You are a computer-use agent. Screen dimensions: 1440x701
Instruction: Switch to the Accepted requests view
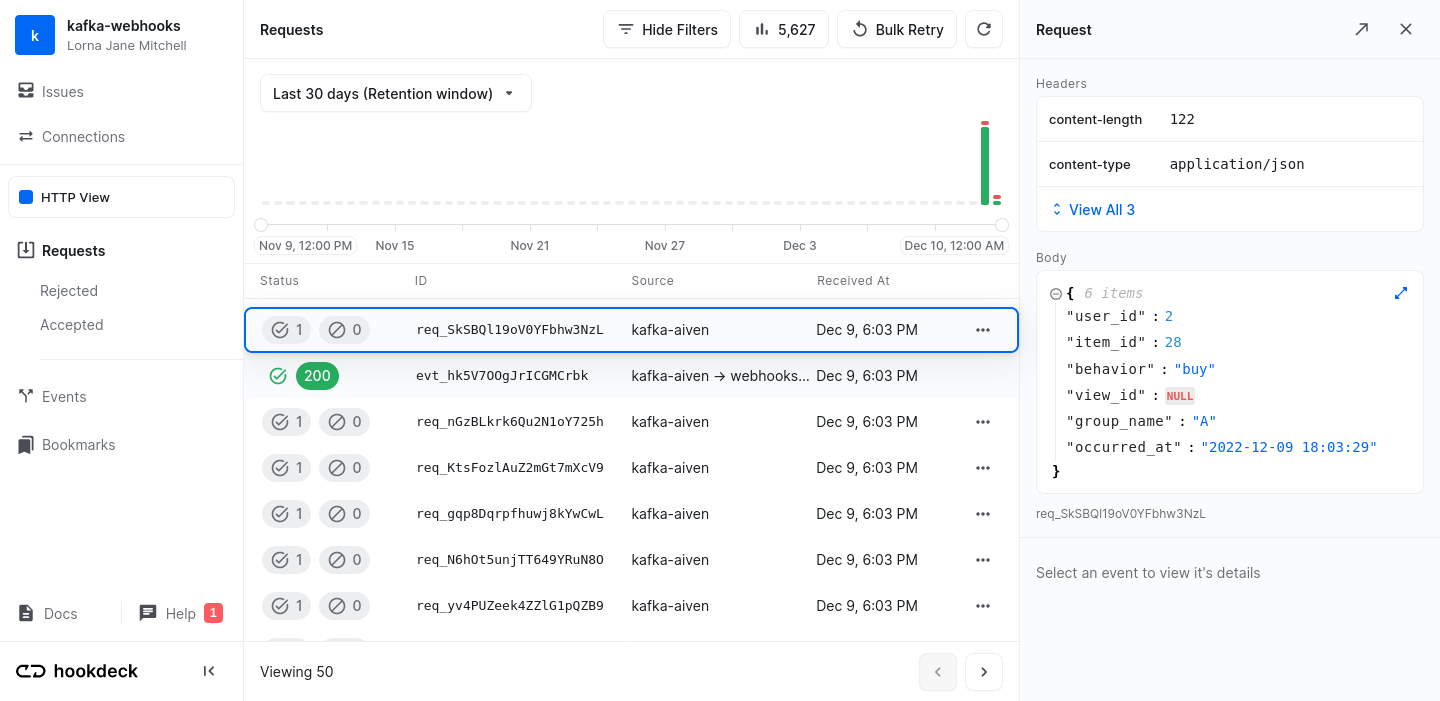(71, 324)
